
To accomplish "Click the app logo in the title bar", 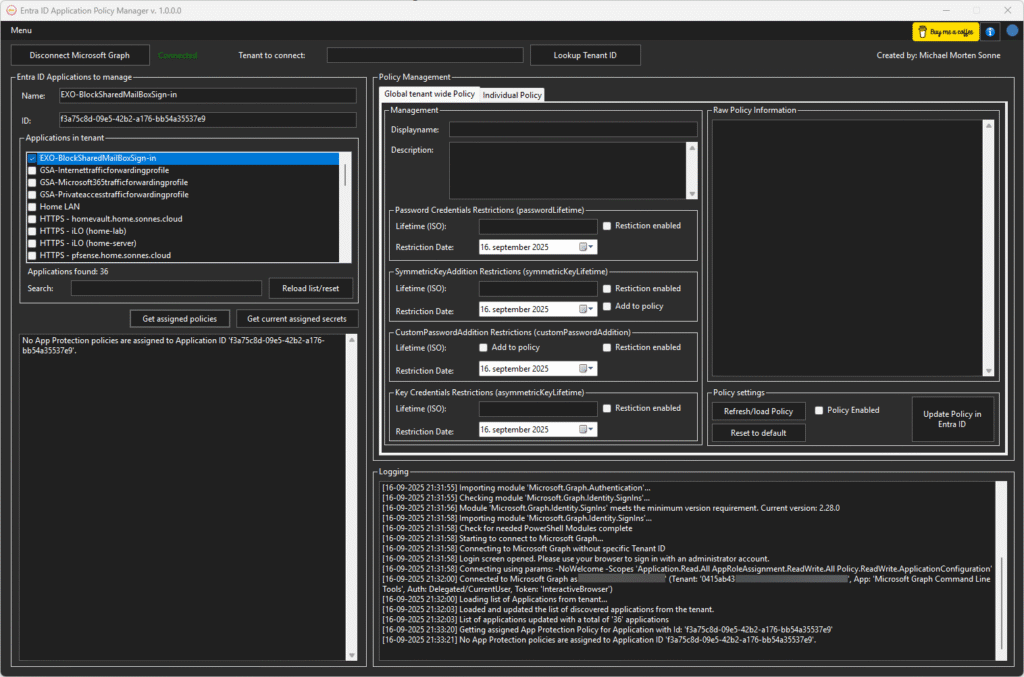I will 10,9.
